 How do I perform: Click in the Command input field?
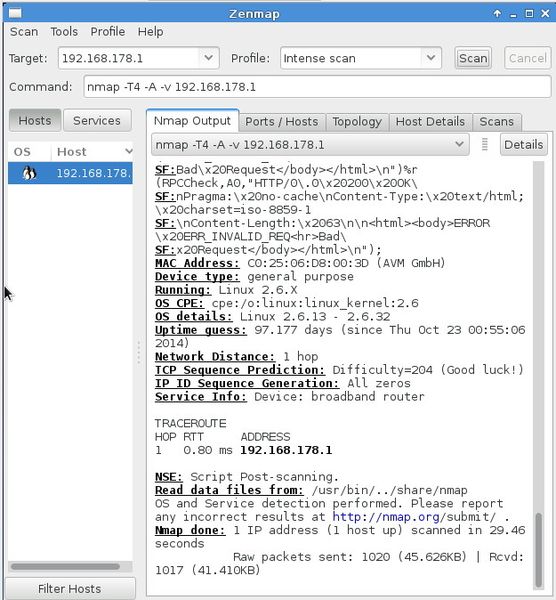(x=317, y=87)
